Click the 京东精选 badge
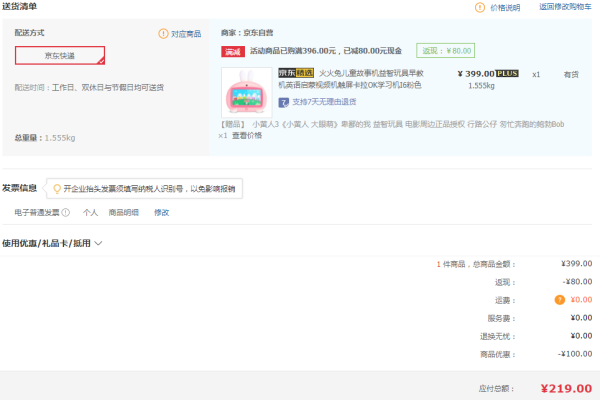Viewport: 600px width, 400px height. pos(296,73)
